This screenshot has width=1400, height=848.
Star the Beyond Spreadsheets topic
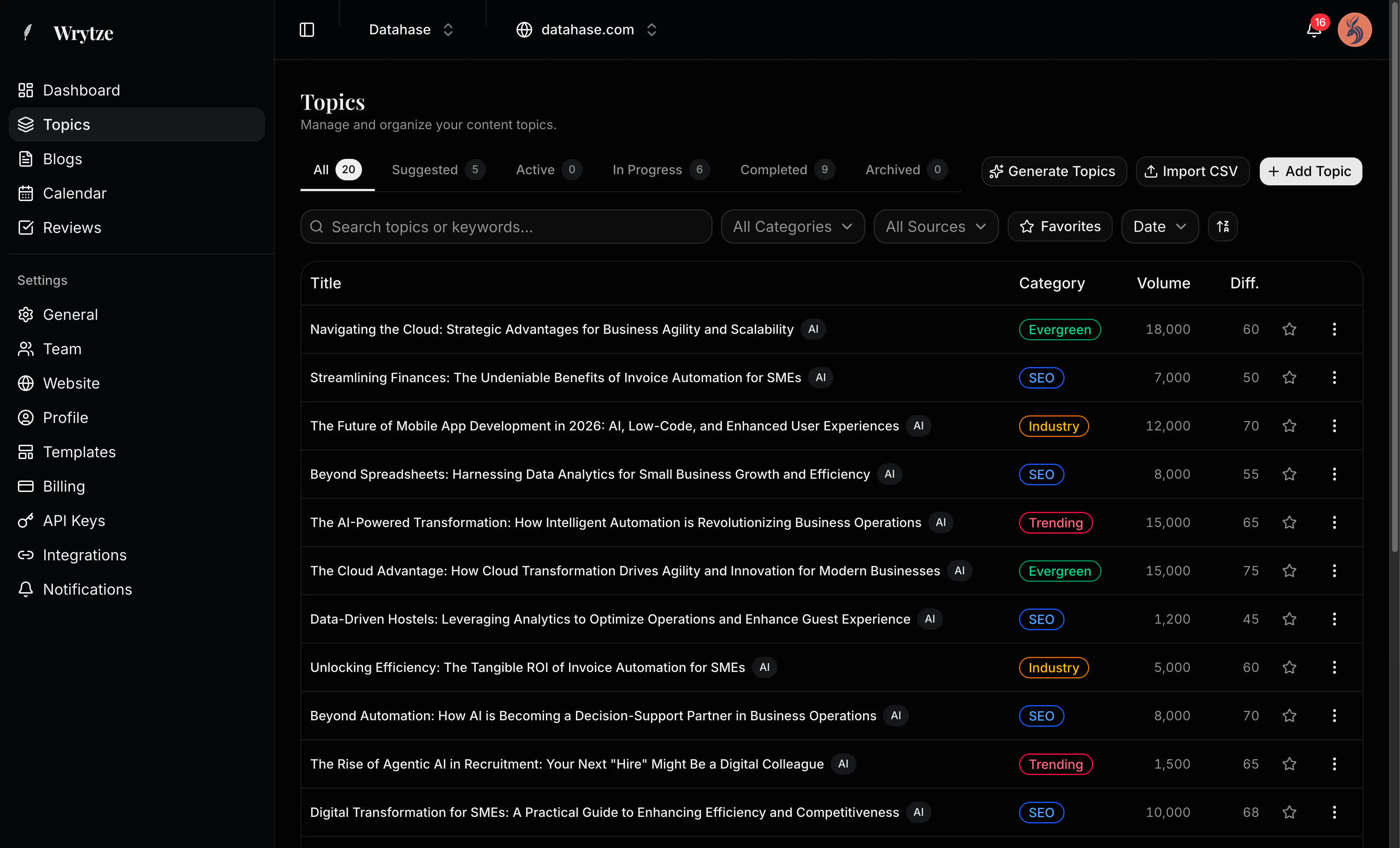(x=1289, y=474)
